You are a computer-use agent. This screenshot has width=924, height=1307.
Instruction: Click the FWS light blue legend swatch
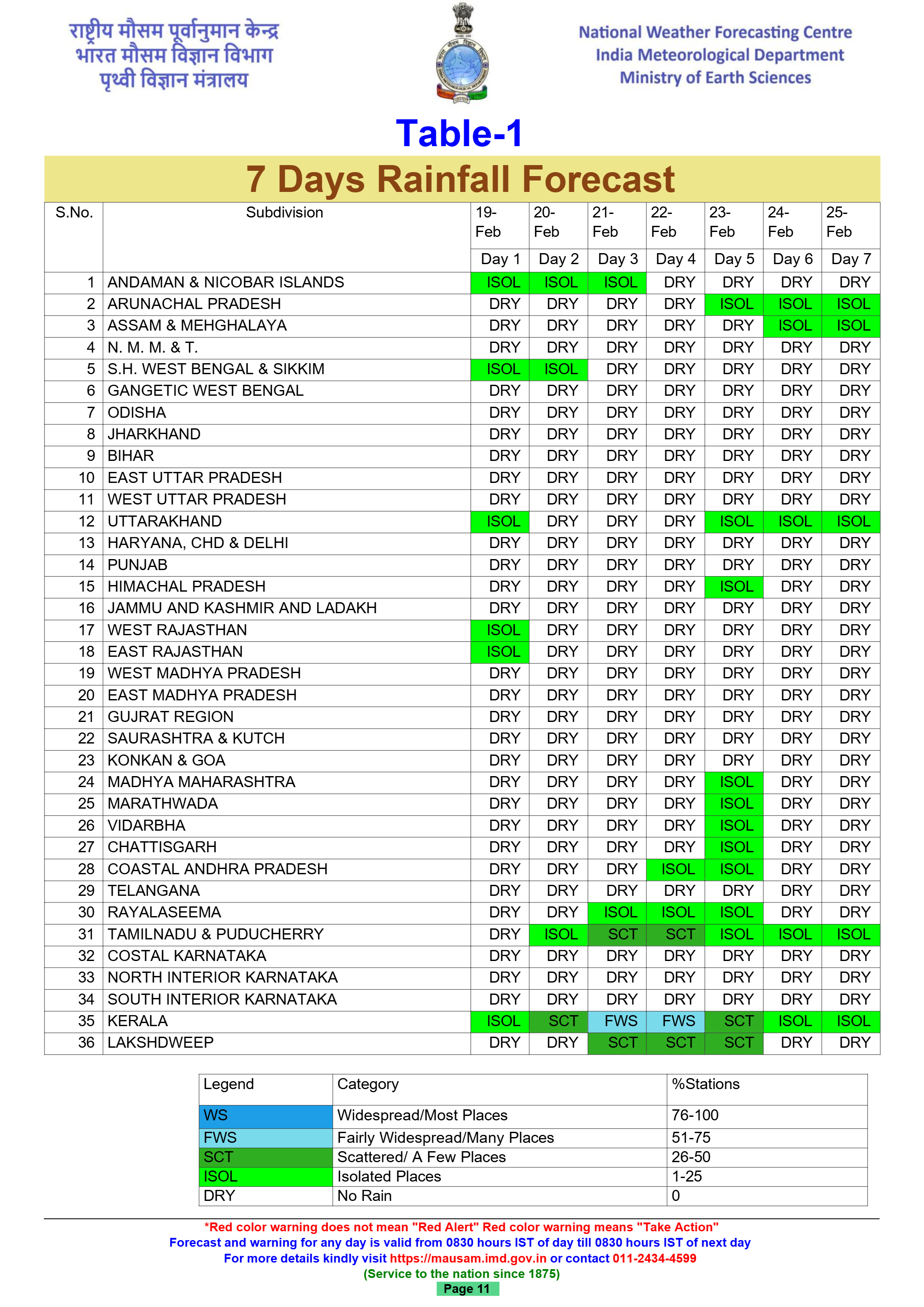[265, 1138]
